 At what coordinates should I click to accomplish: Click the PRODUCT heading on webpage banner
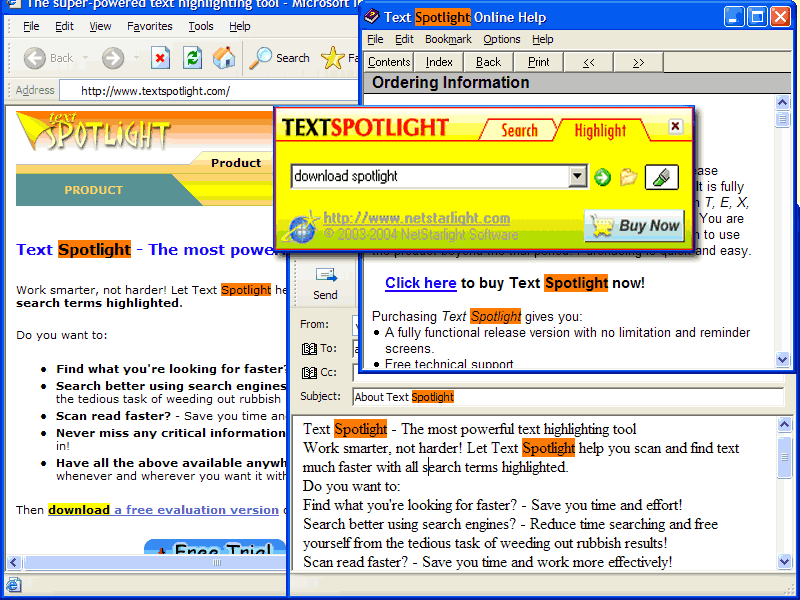[93, 190]
